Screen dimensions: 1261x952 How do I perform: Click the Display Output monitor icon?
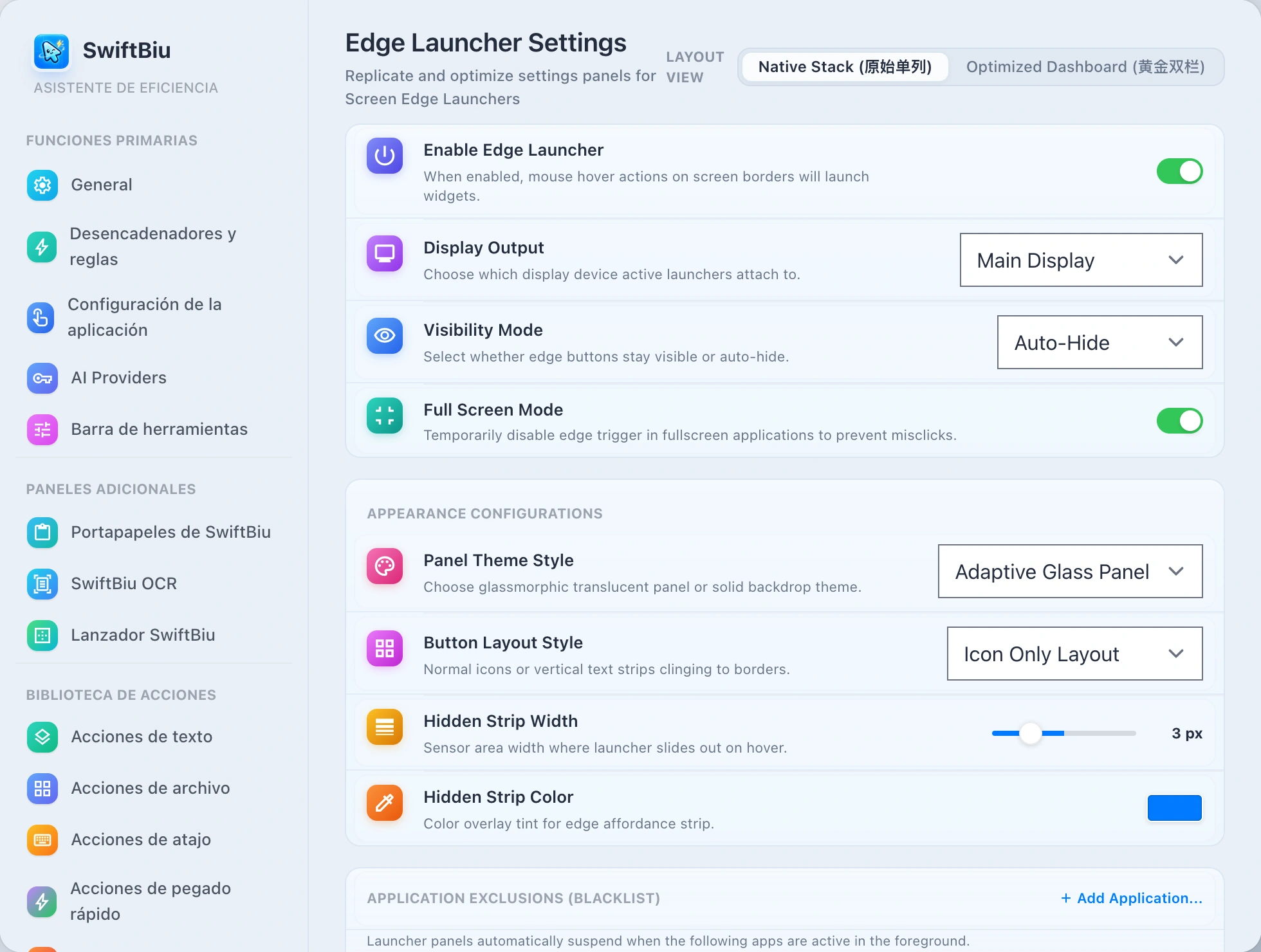(385, 253)
